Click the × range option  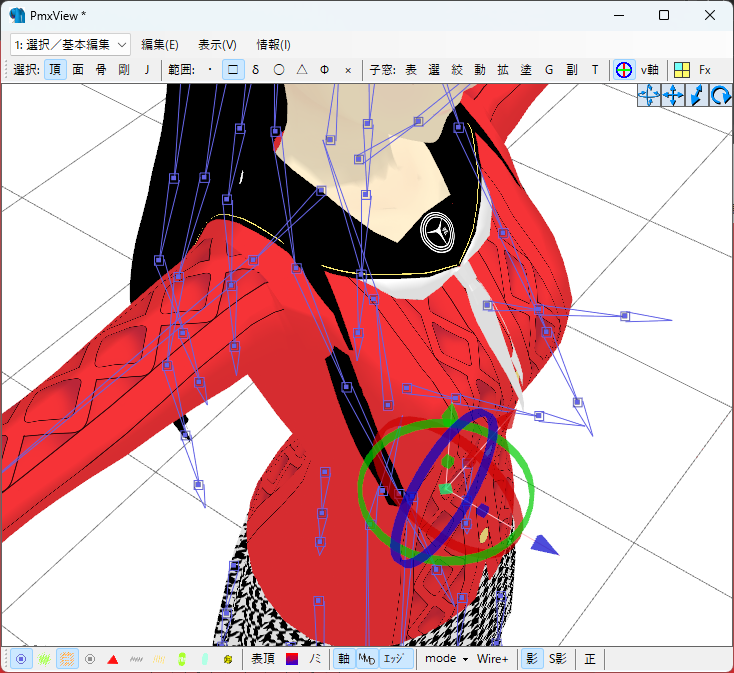coord(348,70)
